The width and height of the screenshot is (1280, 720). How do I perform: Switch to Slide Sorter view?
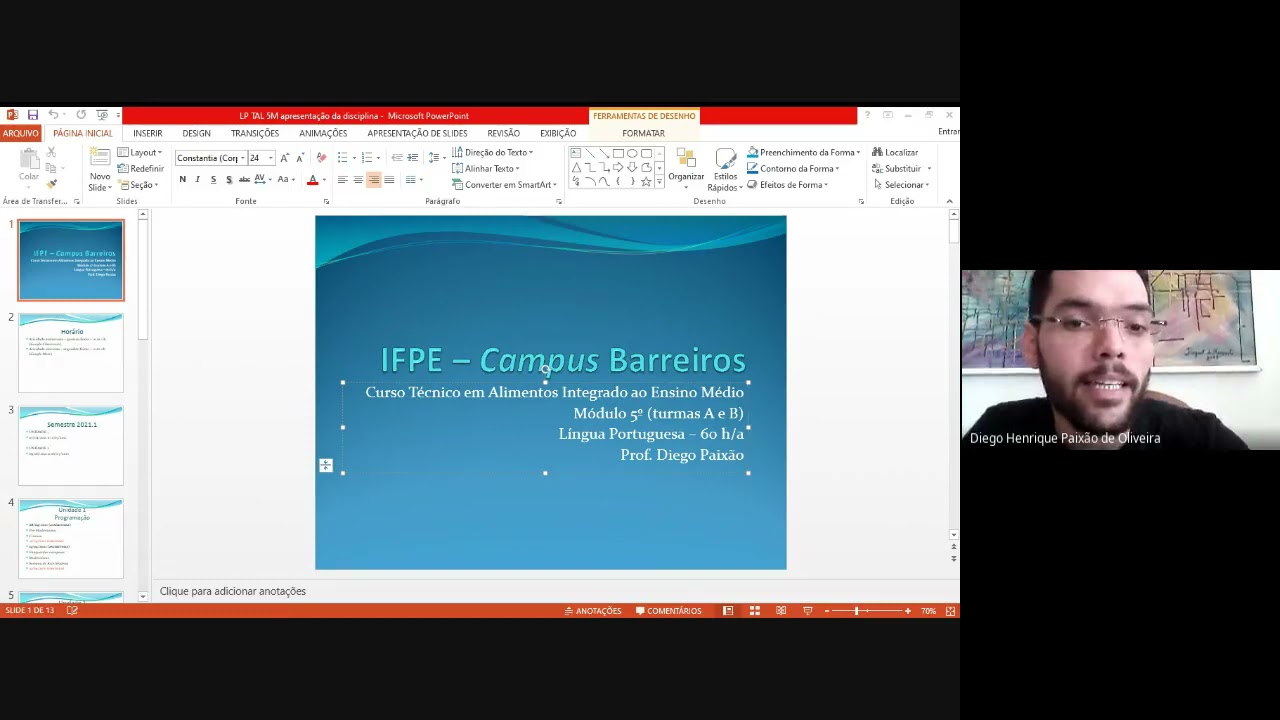[x=755, y=611]
